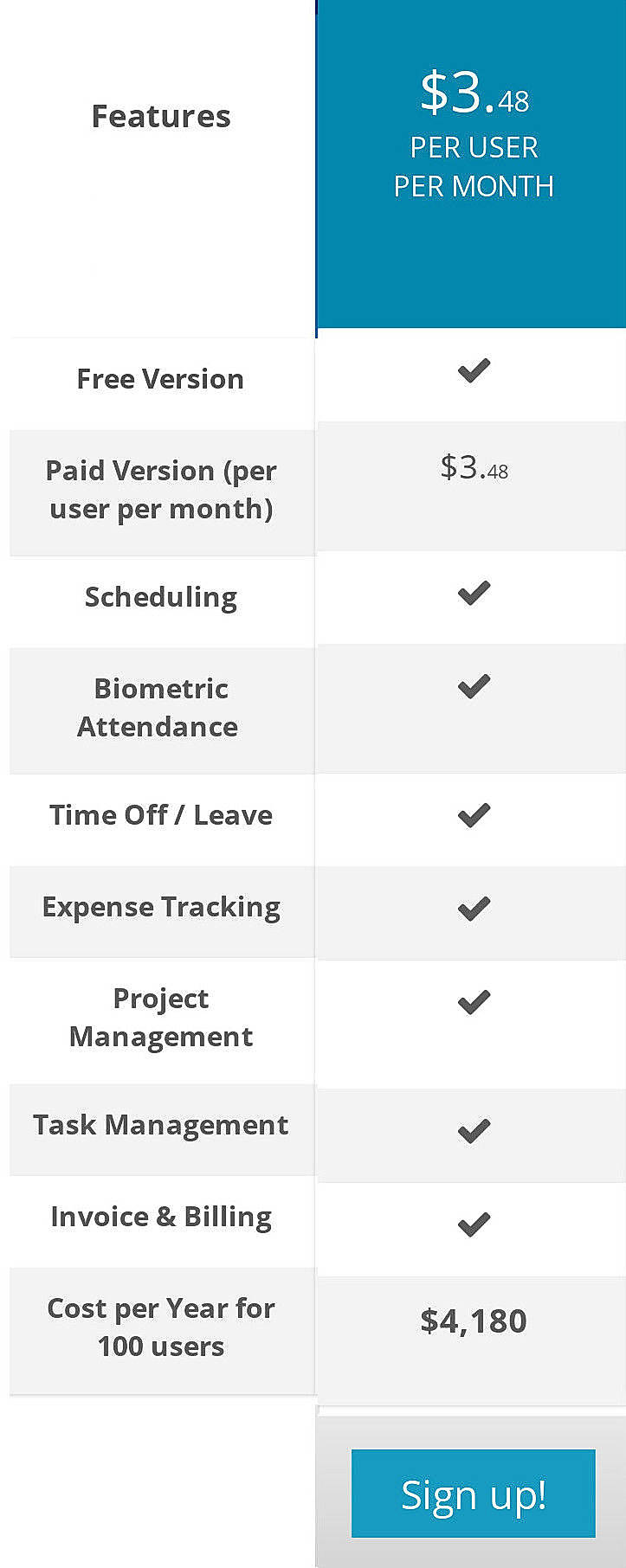Select the Free Version feature row
The width and height of the screenshot is (626, 1568).
pyautogui.click(x=160, y=378)
